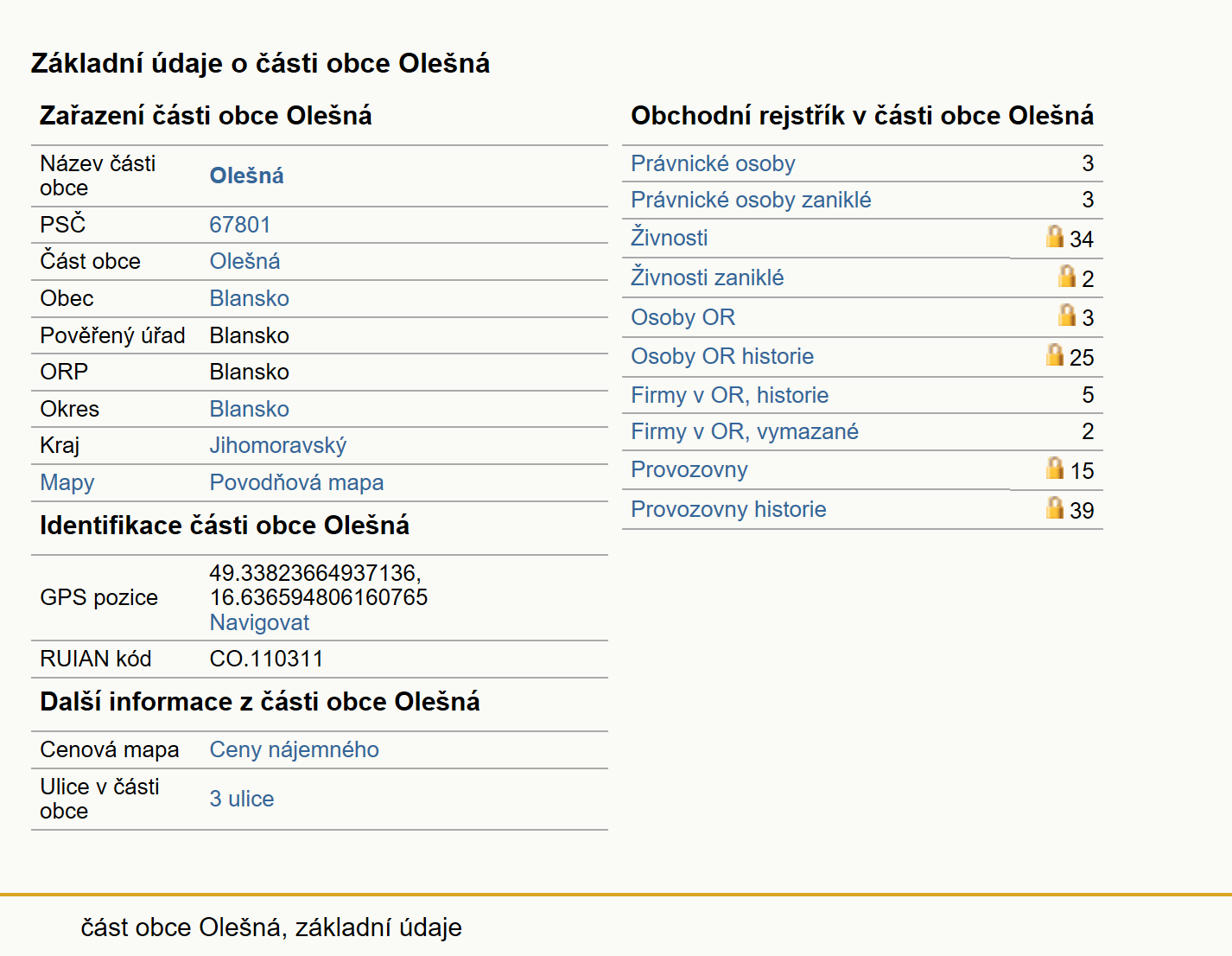Click the lock icon beside Provozovny historie count

(x=1055, y=507)
